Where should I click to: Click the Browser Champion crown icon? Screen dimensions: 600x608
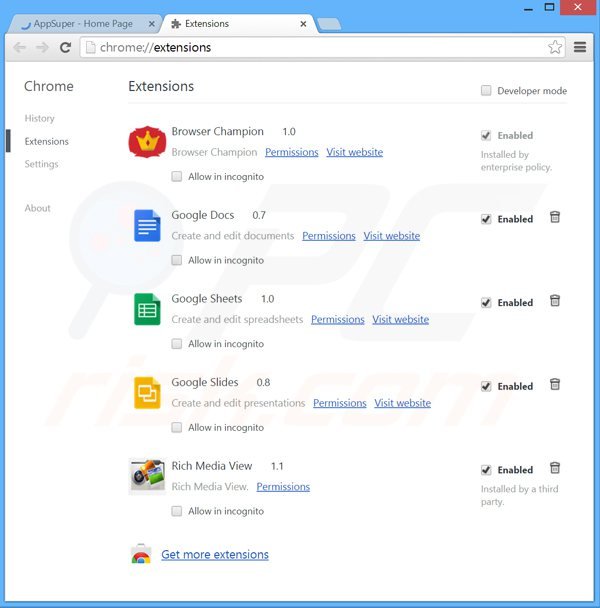tap(147, 142)
